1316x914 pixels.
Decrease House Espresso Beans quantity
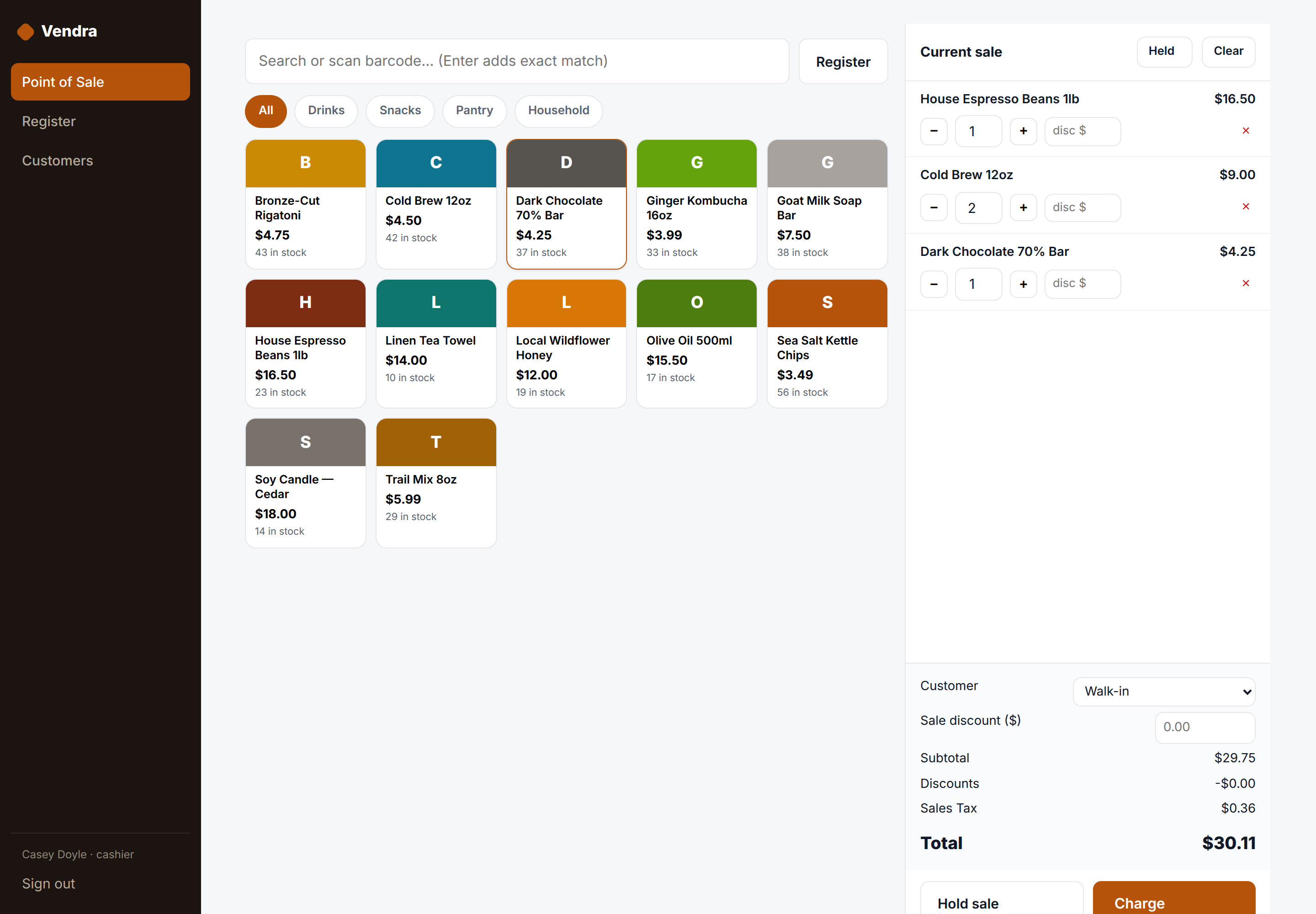(x=934, y=131)
